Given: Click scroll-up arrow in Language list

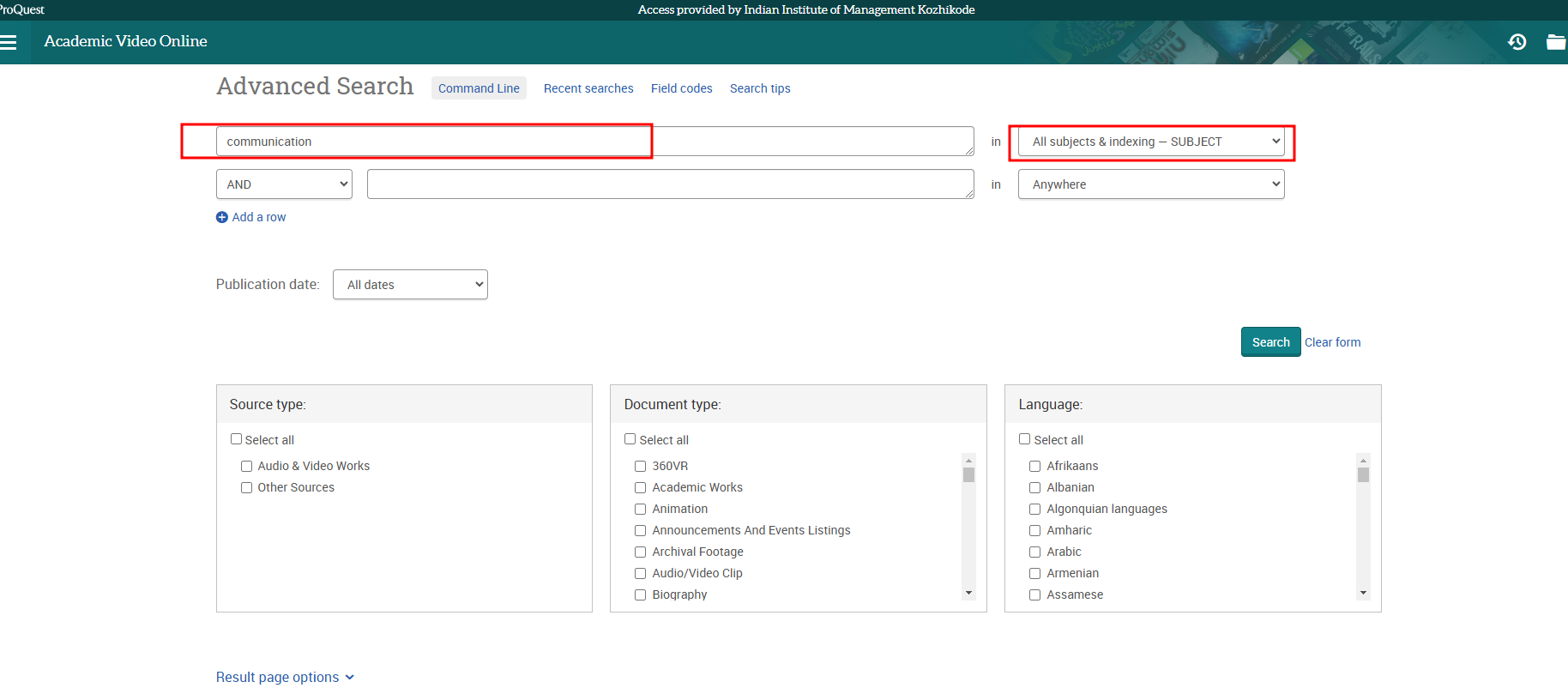Looking at the screenshot, I should 1363,461.
